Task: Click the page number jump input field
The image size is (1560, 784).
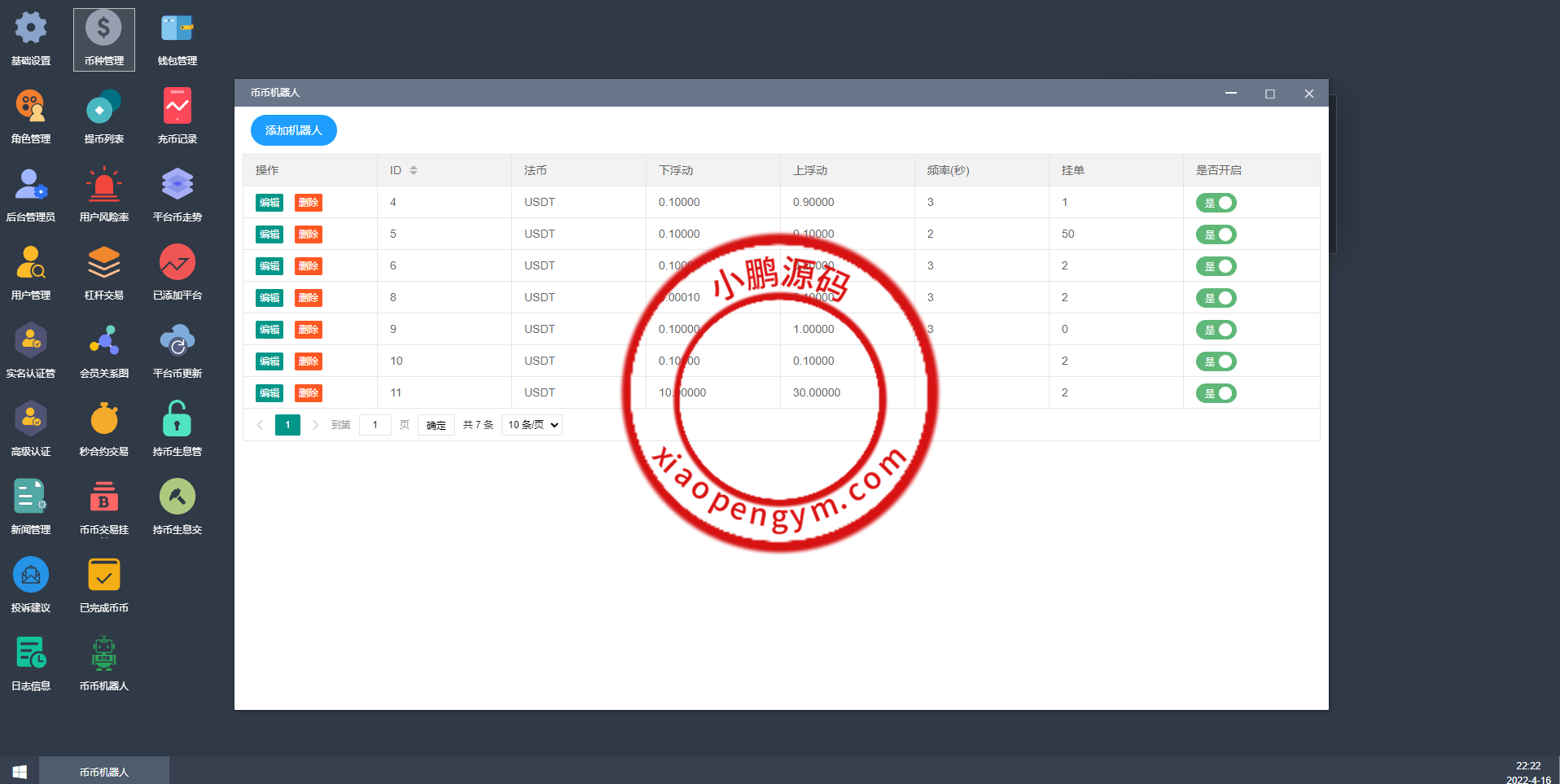Action: pyautogui.click(x=375, y=425)
